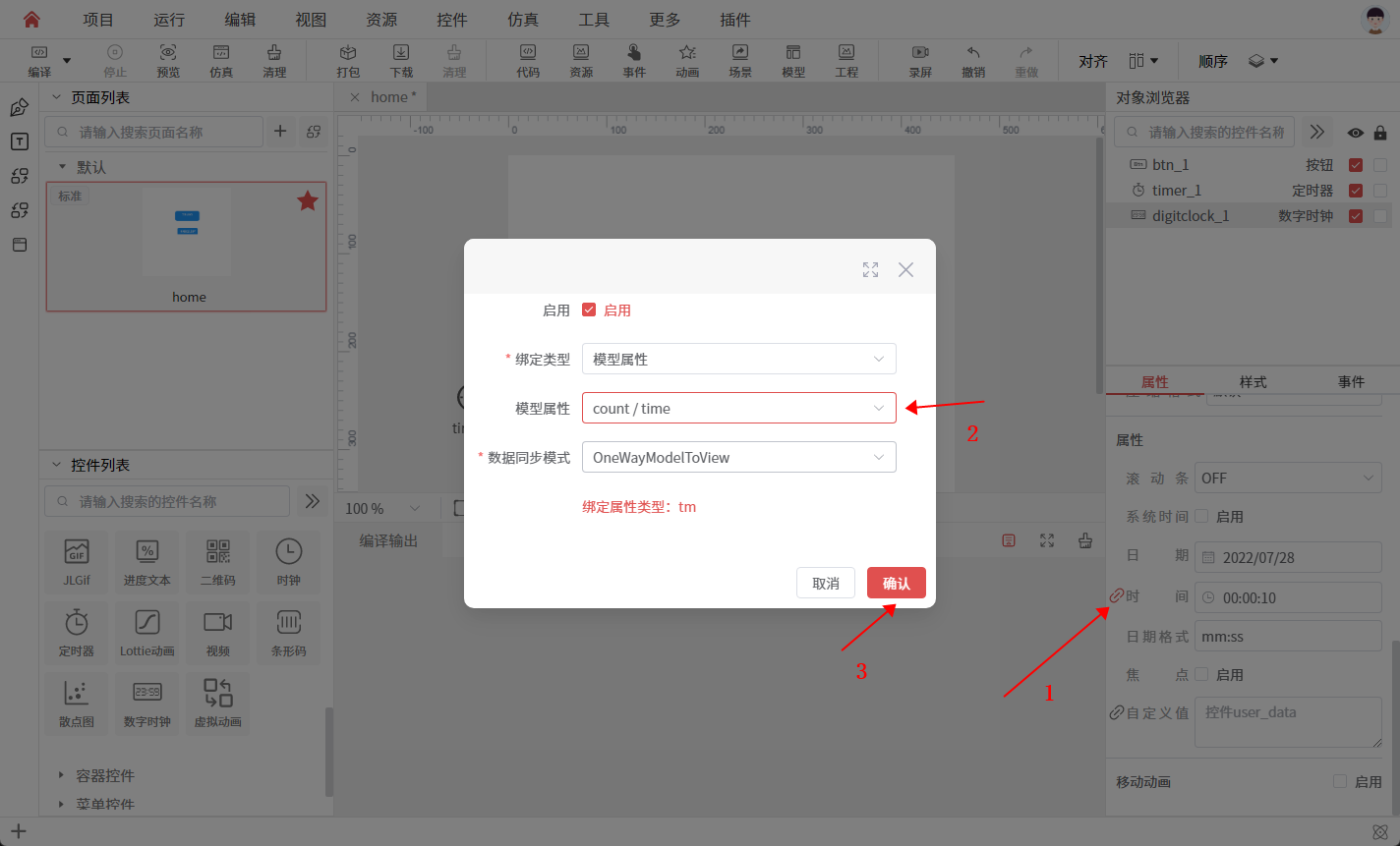The image size is (1400, 846).
Task: Enable the 系统时间 checkbox
Action: tap(1201, 516)
